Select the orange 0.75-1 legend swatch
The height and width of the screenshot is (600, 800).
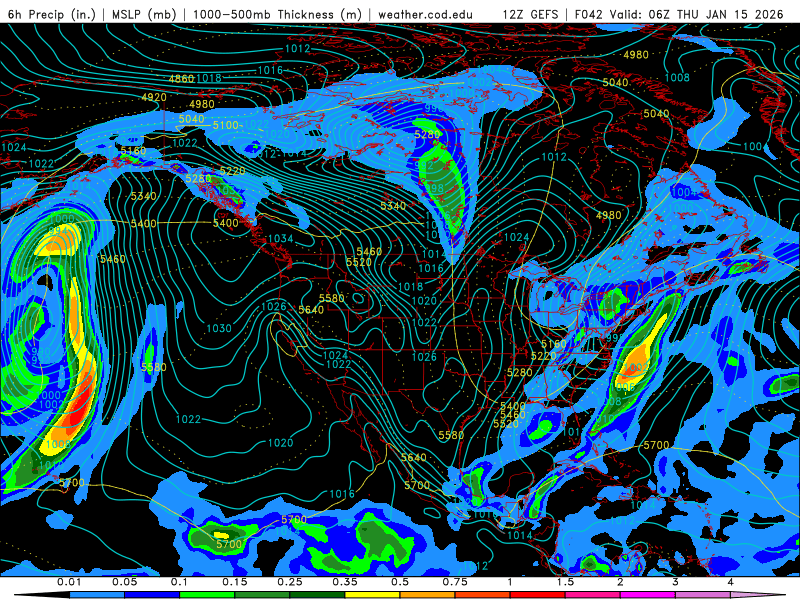click(x=428, y=595)
